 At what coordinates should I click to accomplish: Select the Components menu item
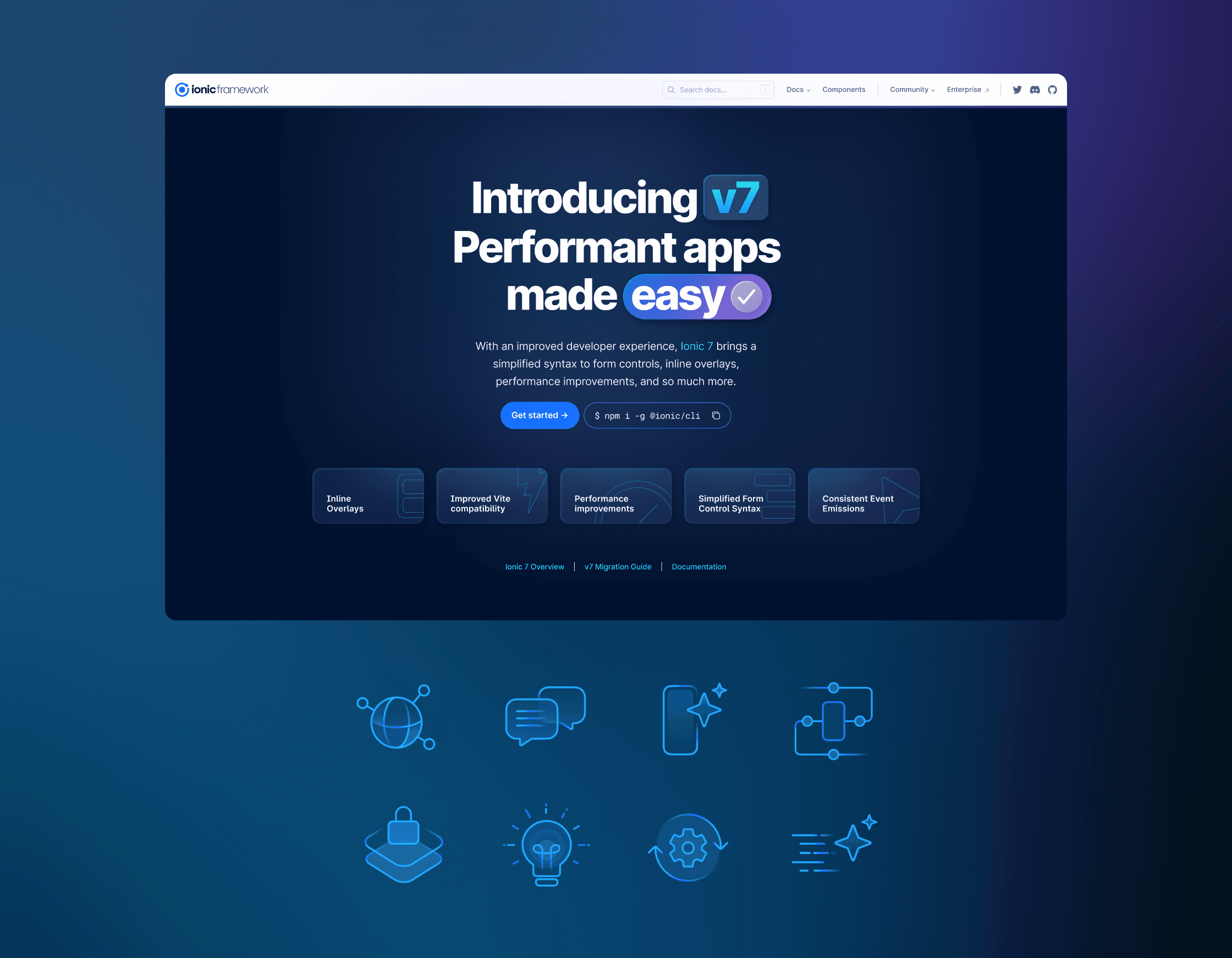[x=844, y=90]
